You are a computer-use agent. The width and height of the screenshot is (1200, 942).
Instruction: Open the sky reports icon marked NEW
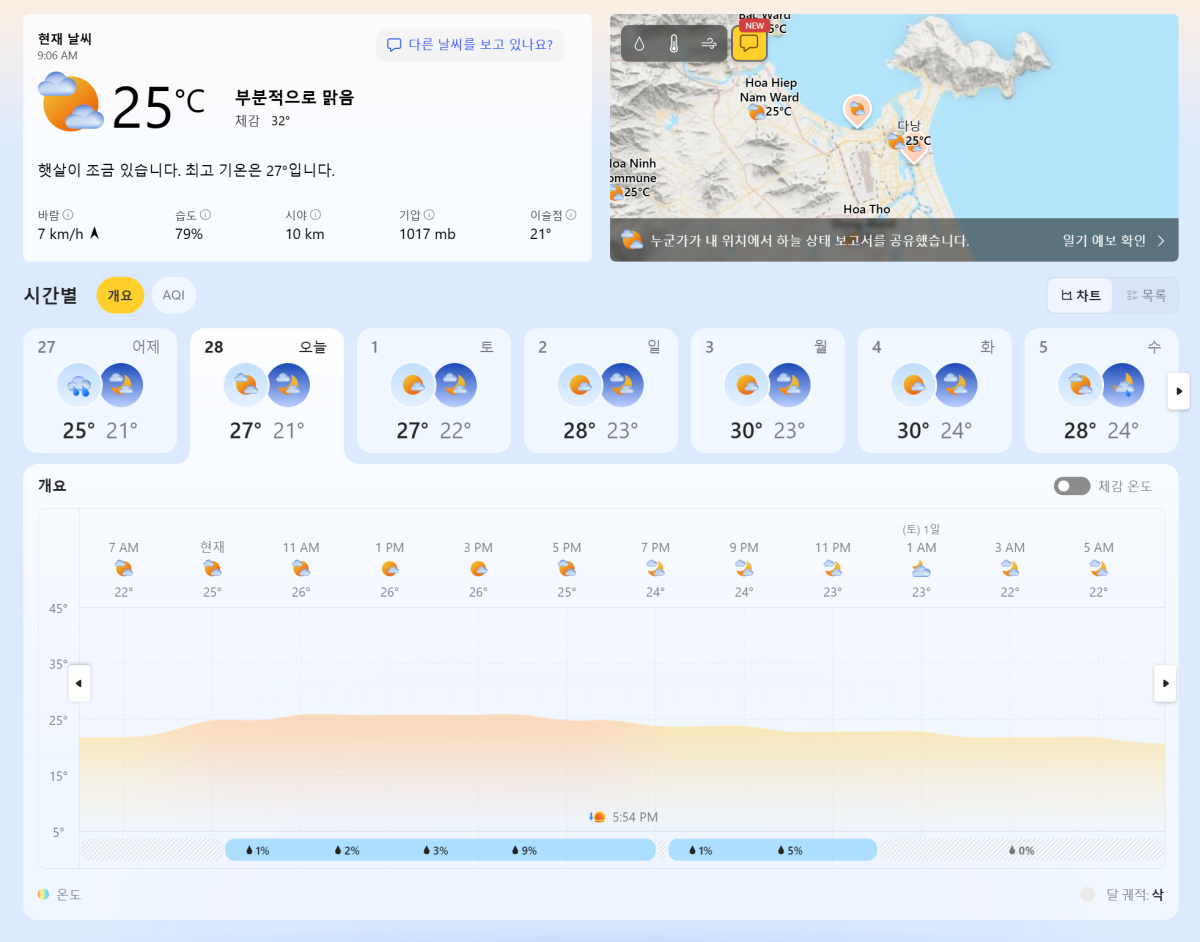pyautogui.click(x=749, y=43)
